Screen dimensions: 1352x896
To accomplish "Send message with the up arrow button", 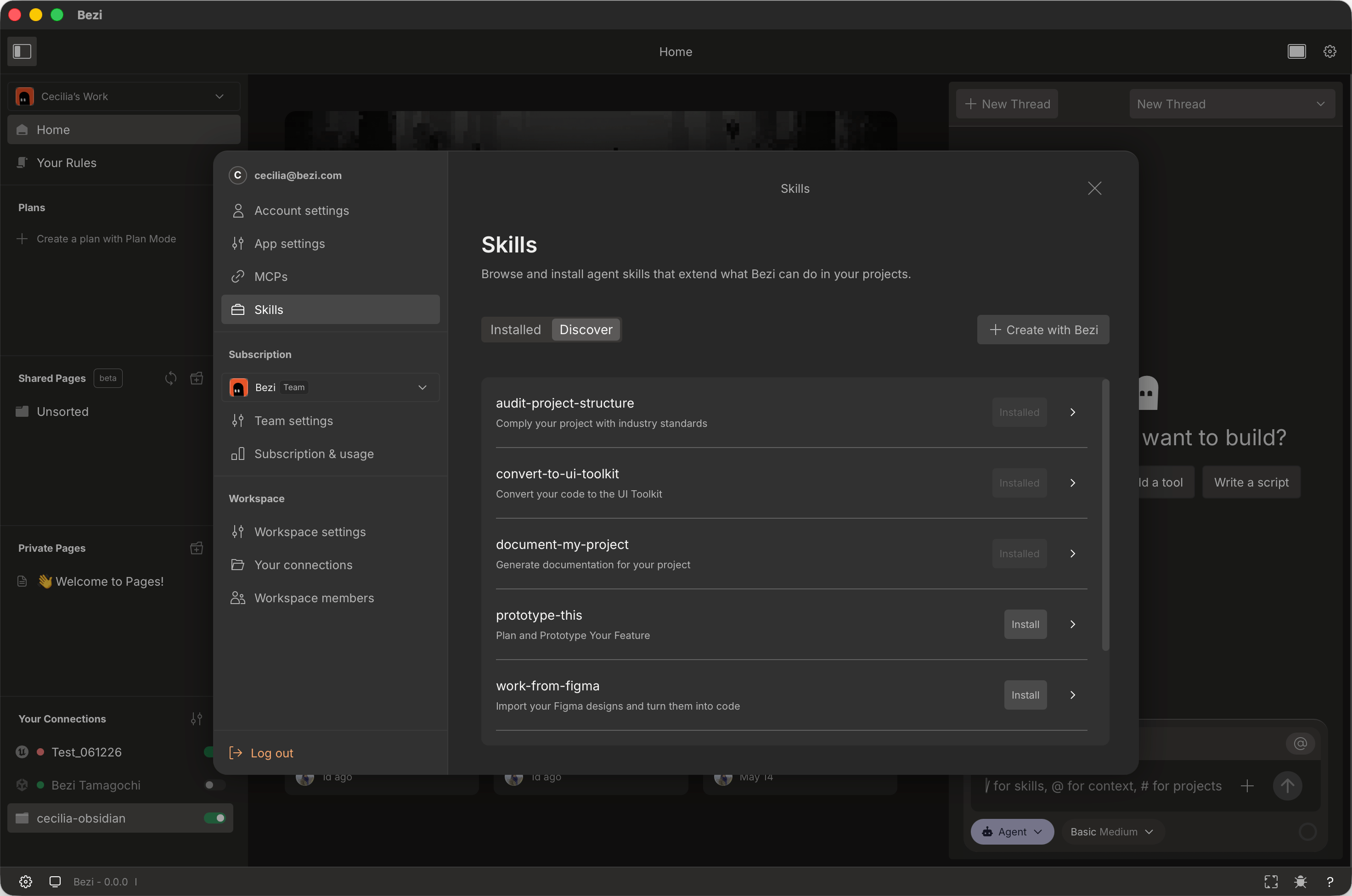I will [x=1287, y=786].
